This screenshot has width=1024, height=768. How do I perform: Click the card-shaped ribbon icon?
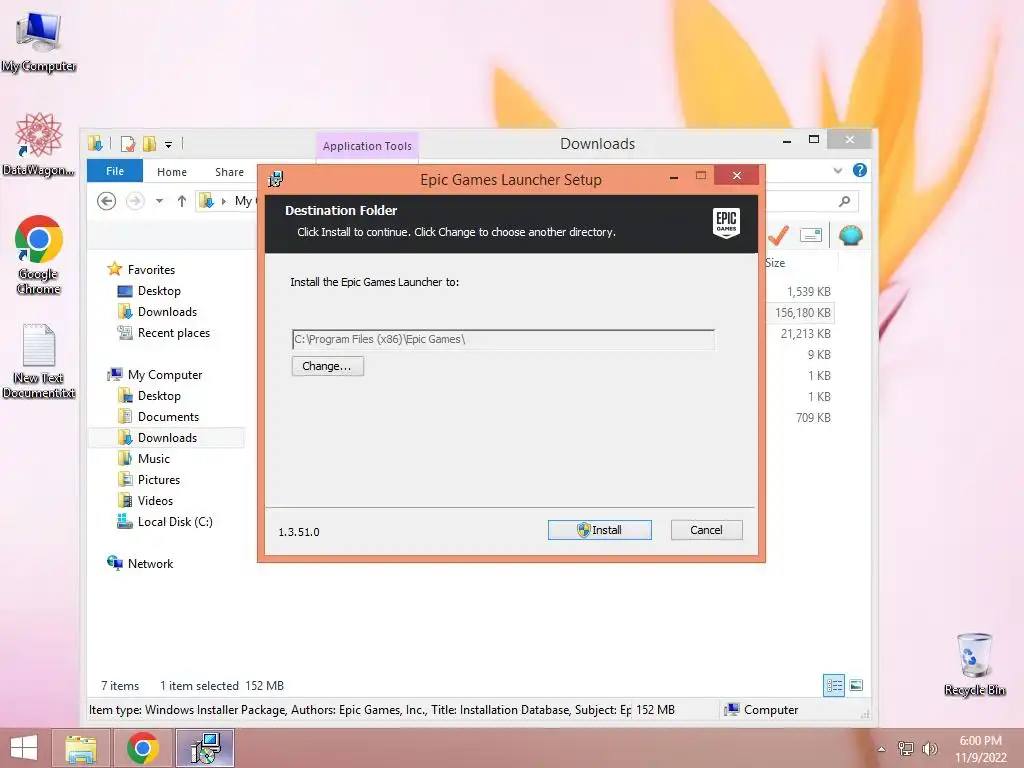point(810,235)
